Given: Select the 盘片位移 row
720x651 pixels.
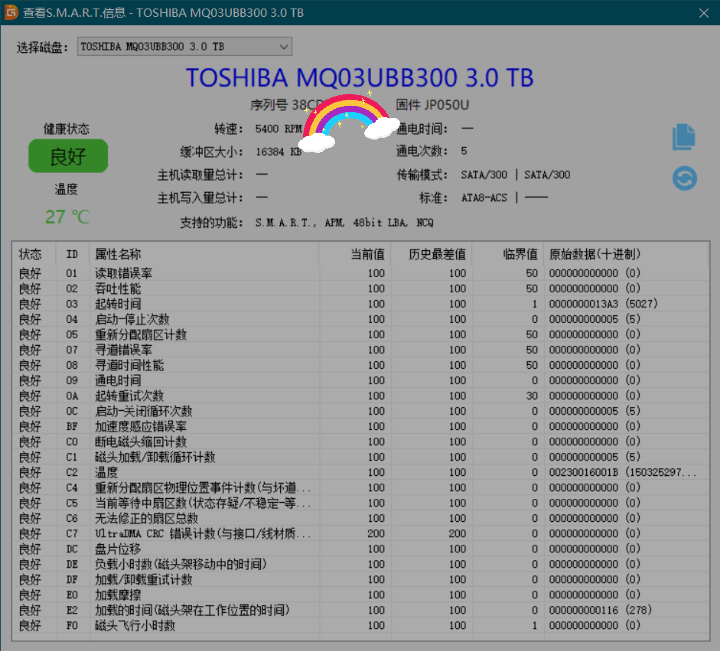Looking at the screenshot, I should click(360, 549).
